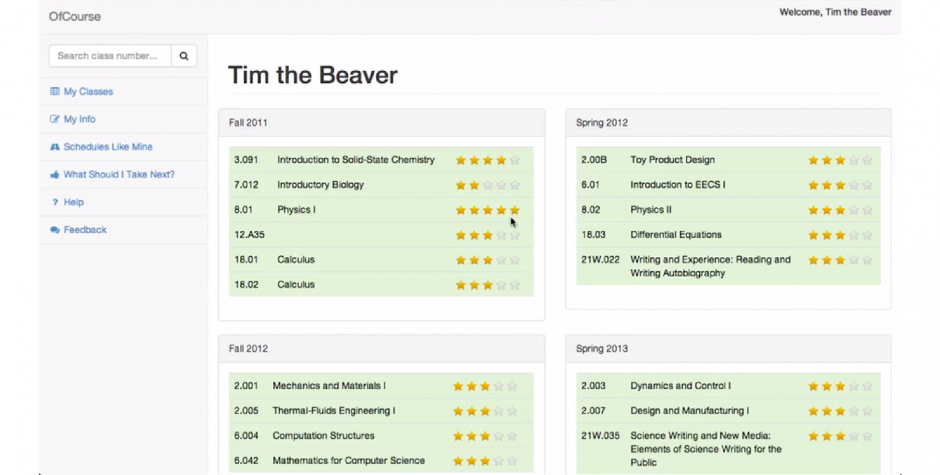Click the thumbs-up icon for What Should I Take Next
The image size is (940, 475).
(55, 175)
